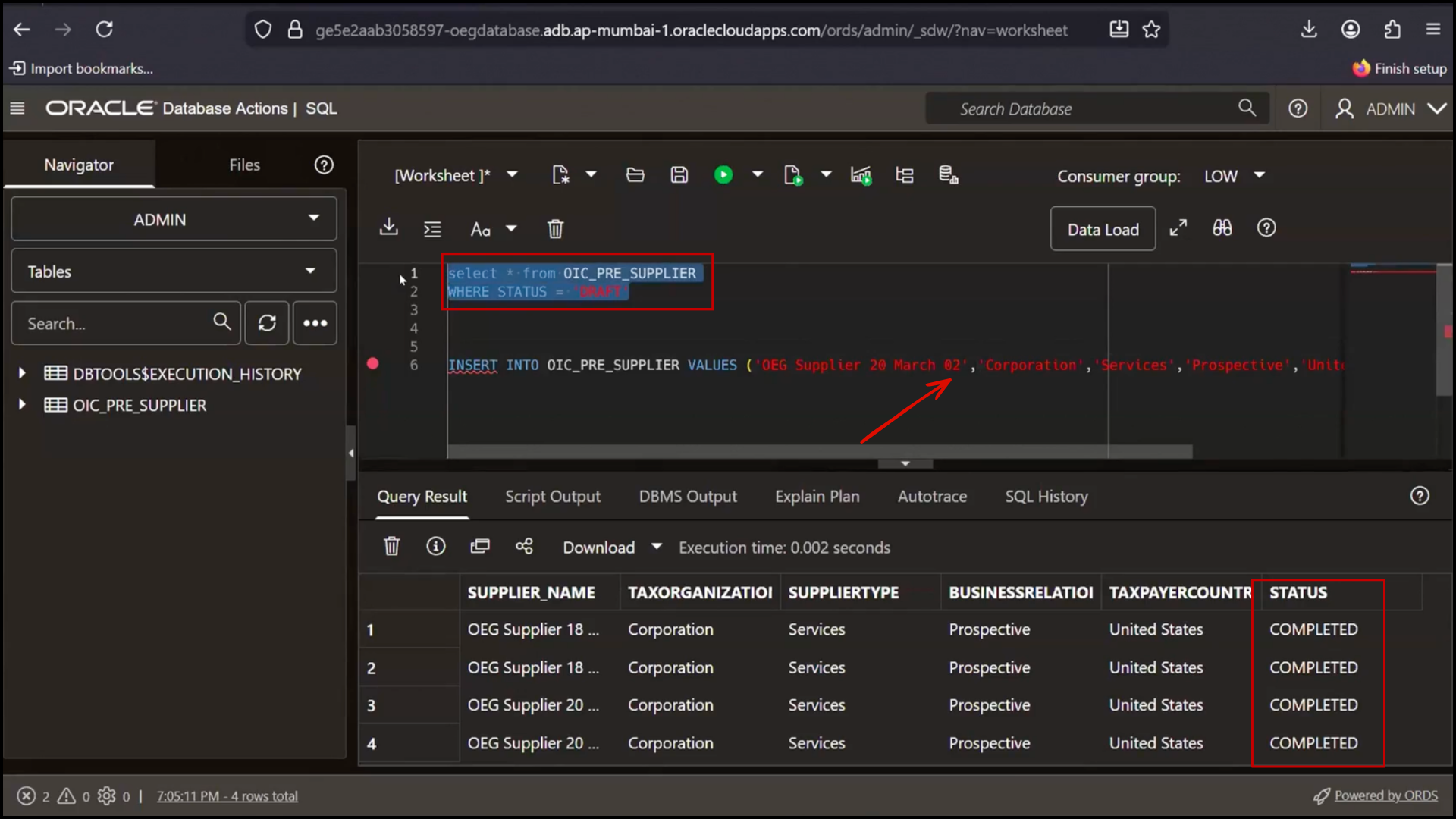Click the Data Load button
This screenshot has width=1456, height=819.
pyautogui.click(x=1103, y=229)
